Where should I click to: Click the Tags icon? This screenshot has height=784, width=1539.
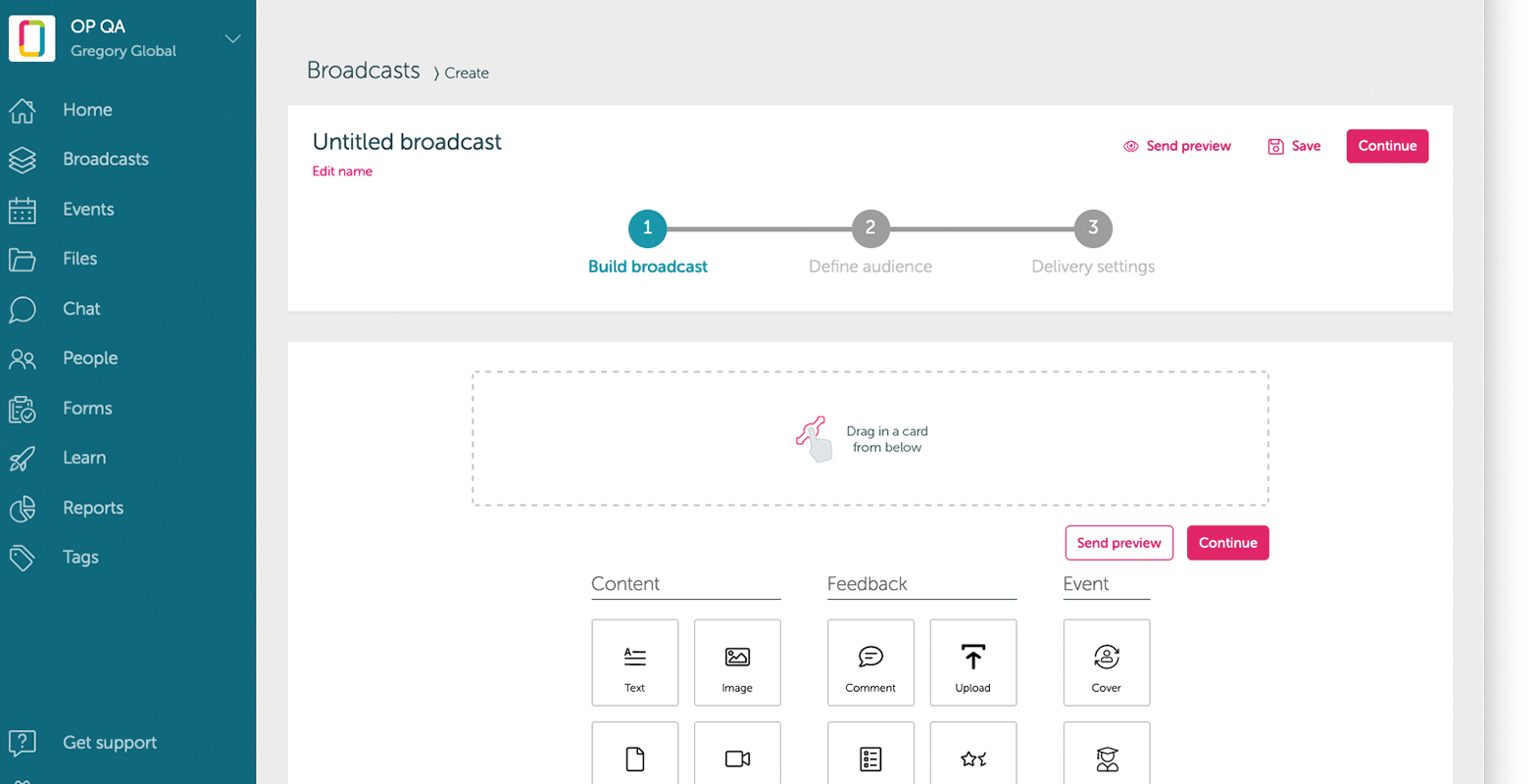[x=23, y=558]
